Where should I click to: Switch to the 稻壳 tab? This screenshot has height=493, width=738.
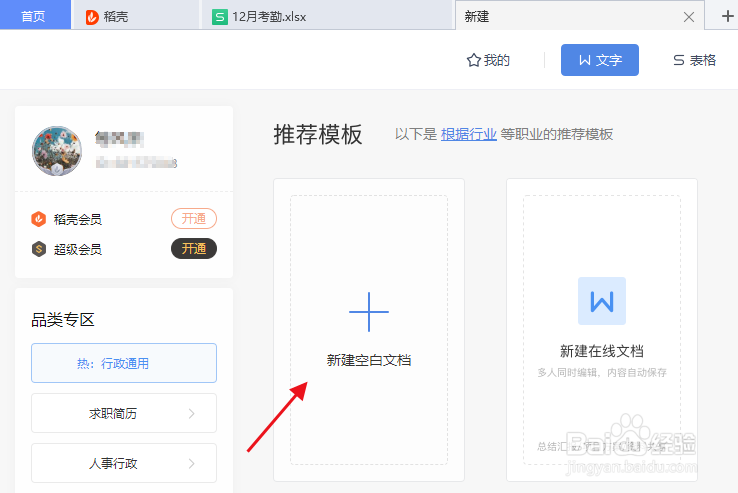click(136, 16)
